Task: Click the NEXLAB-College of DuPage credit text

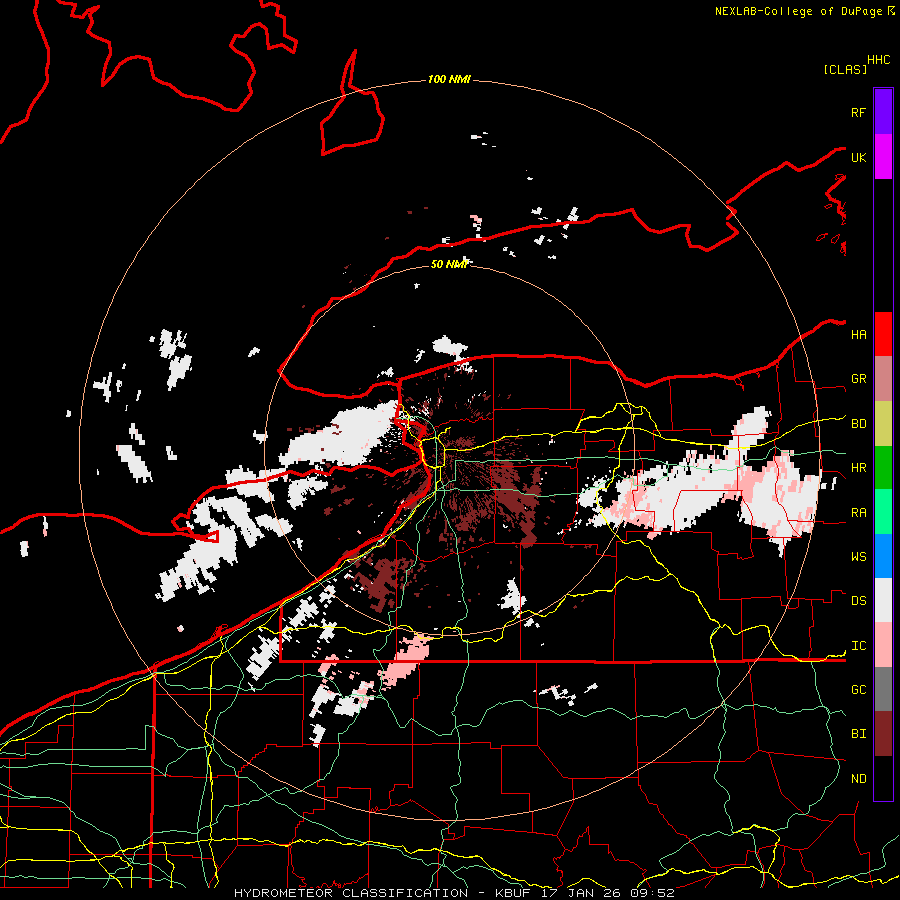Action: tap(798, 11)
